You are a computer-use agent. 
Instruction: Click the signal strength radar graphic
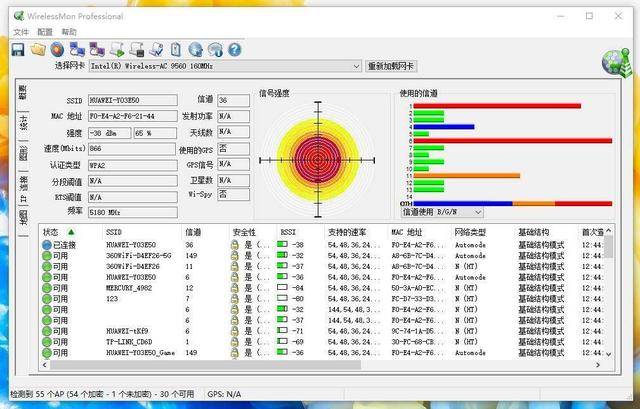[318, 160]
